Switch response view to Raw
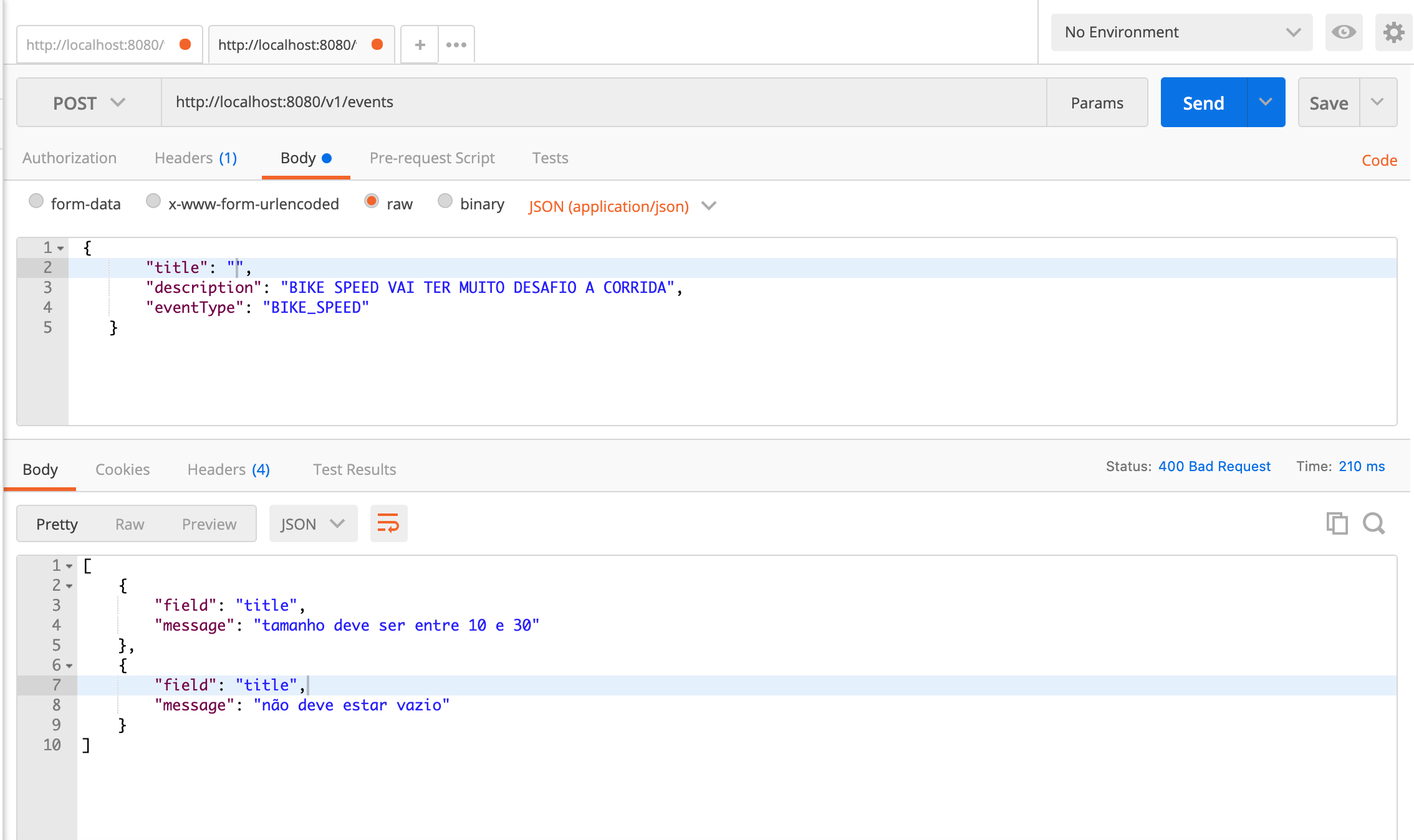The width and height of the screenshot is (1414, 840). (130, 524)
